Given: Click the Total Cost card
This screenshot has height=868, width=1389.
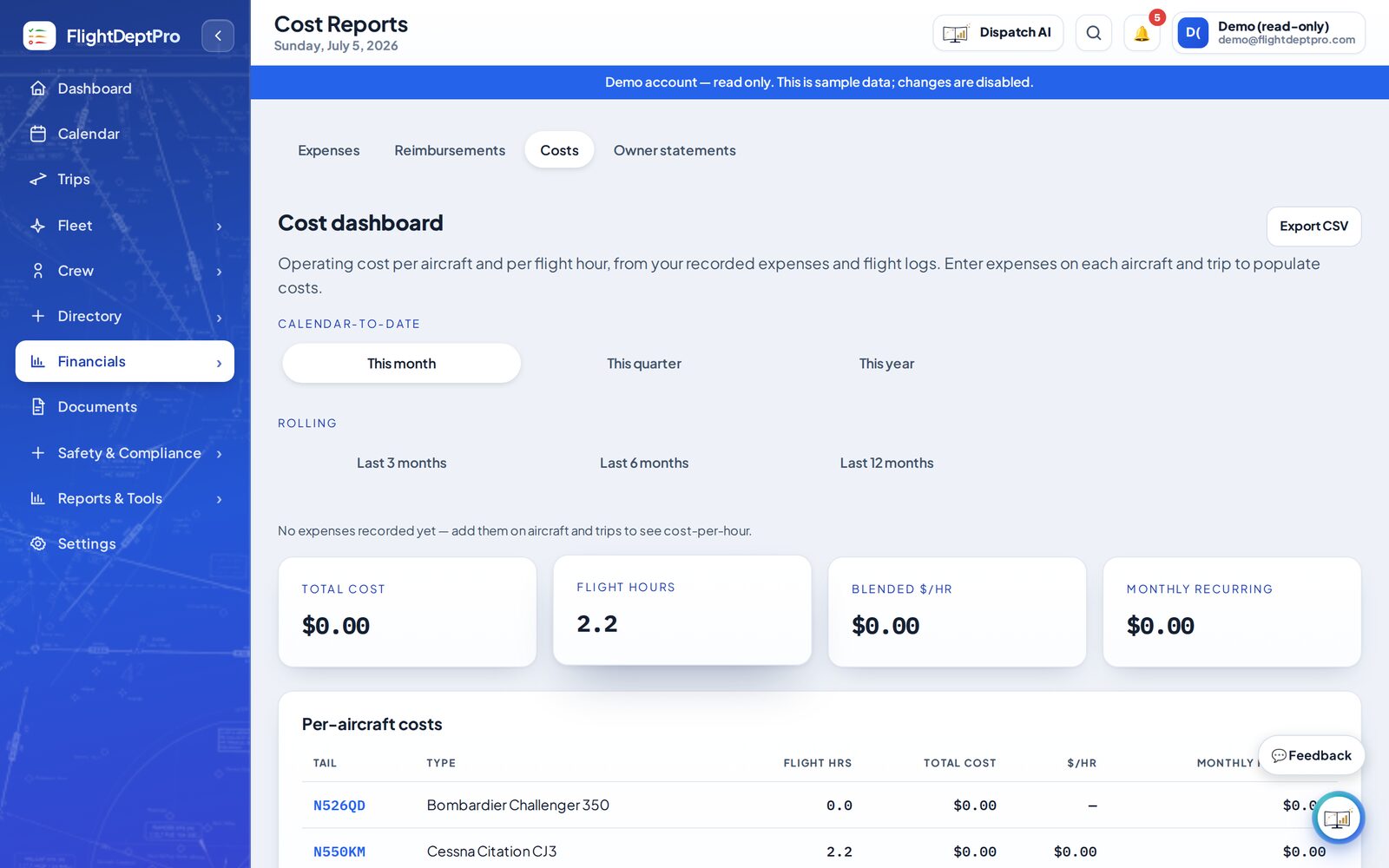Looking at the screenshot, I should (x=407, y=612).
